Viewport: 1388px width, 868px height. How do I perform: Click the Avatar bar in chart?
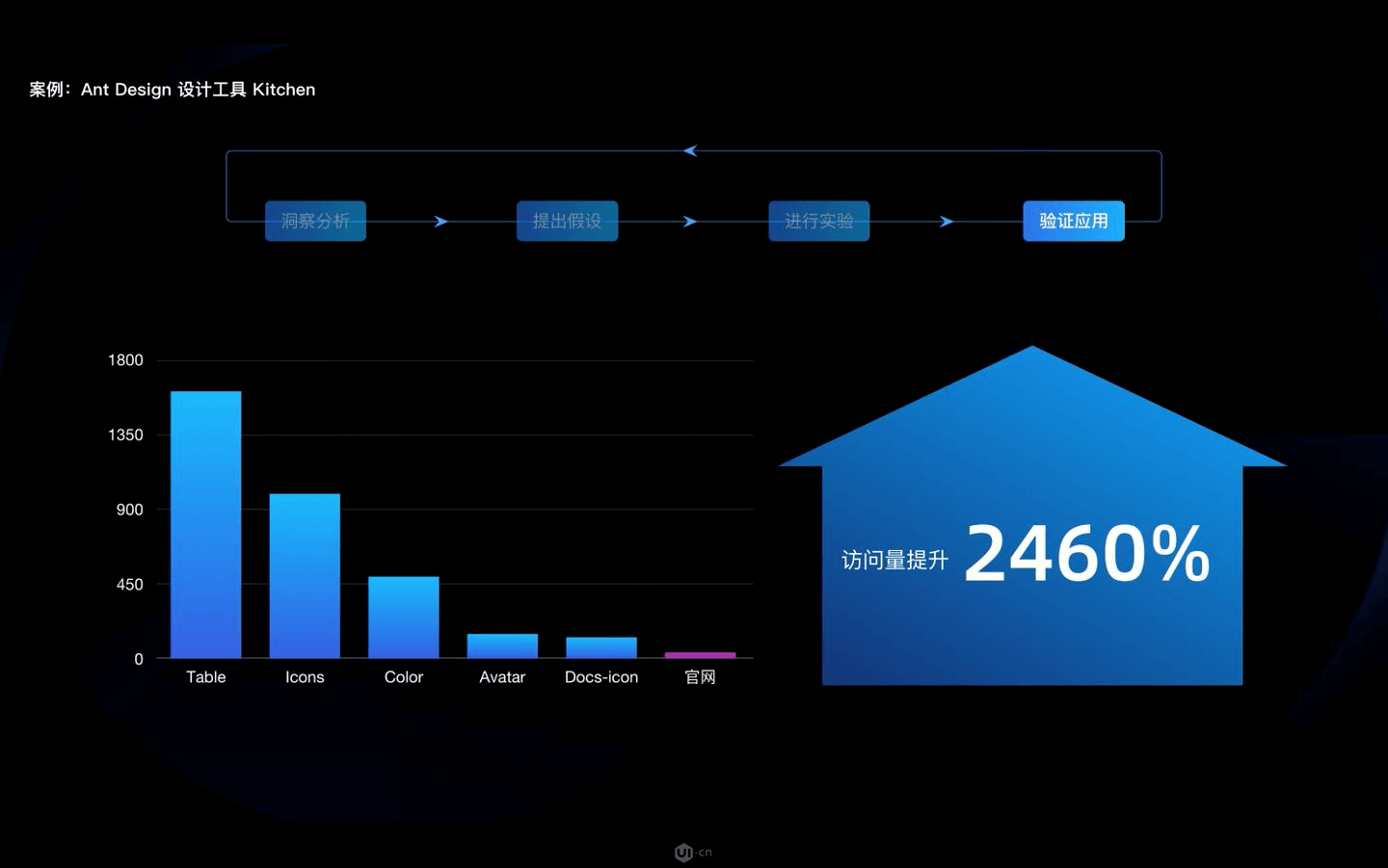click(x=502, y=645)
